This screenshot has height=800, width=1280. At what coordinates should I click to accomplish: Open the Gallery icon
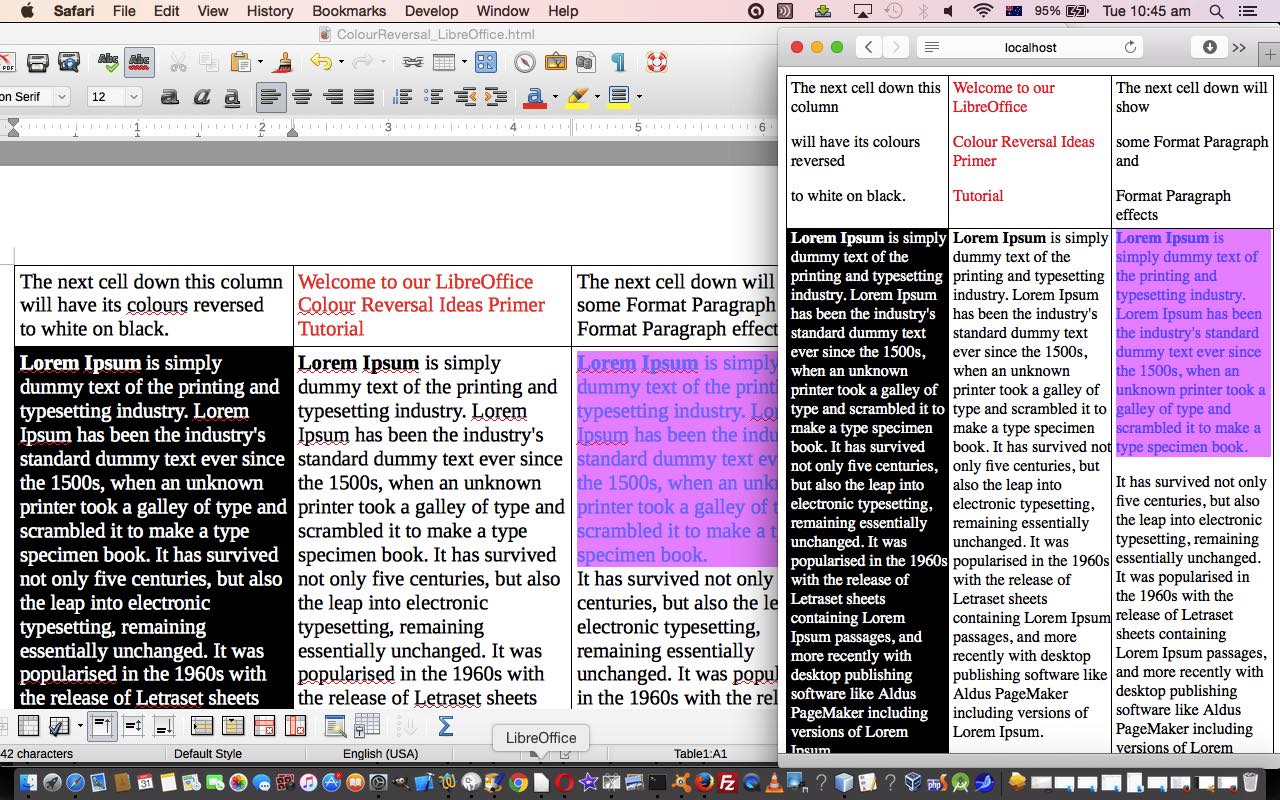tap(555, 63)
